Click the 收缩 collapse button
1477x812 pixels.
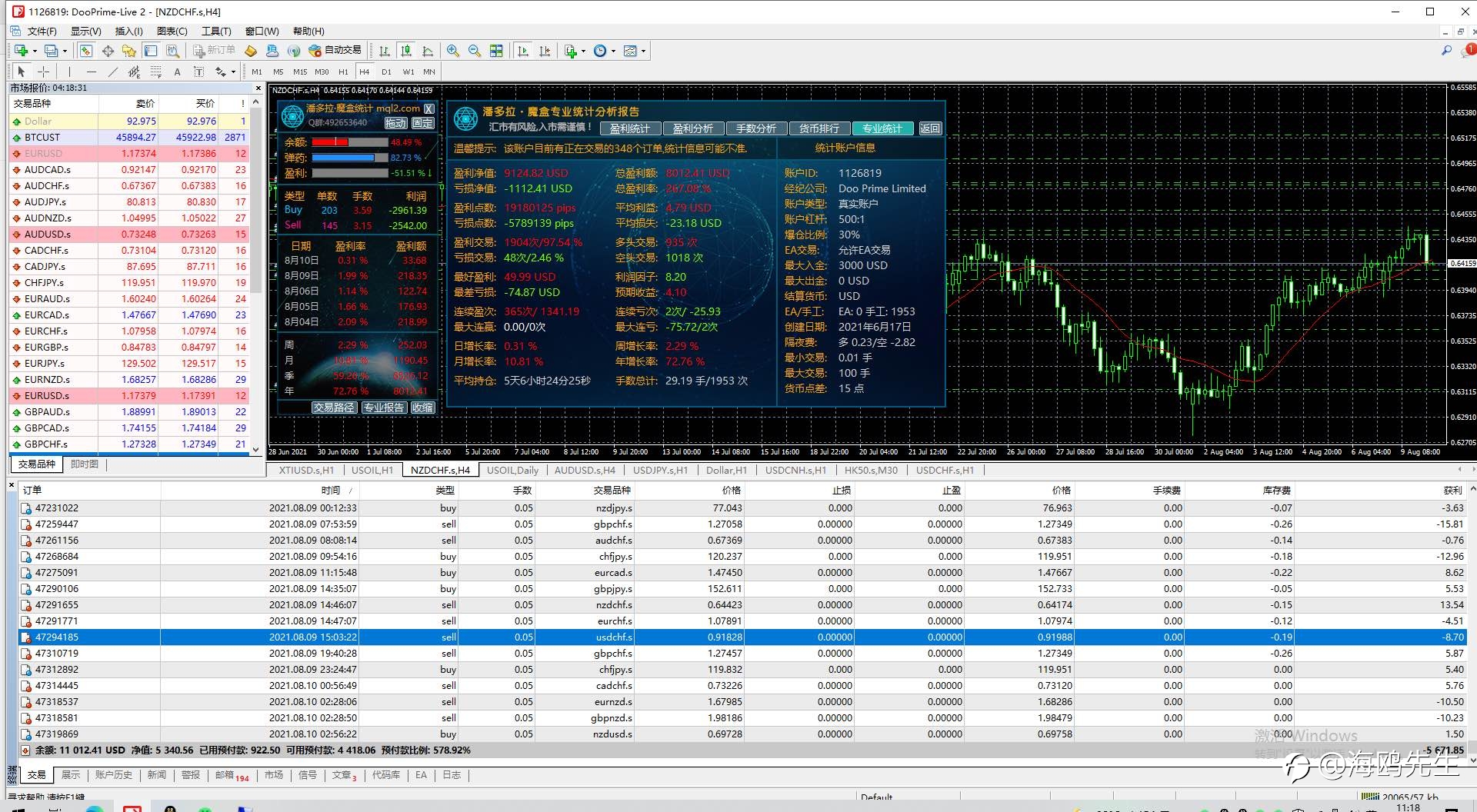click(x=422, y=408)
